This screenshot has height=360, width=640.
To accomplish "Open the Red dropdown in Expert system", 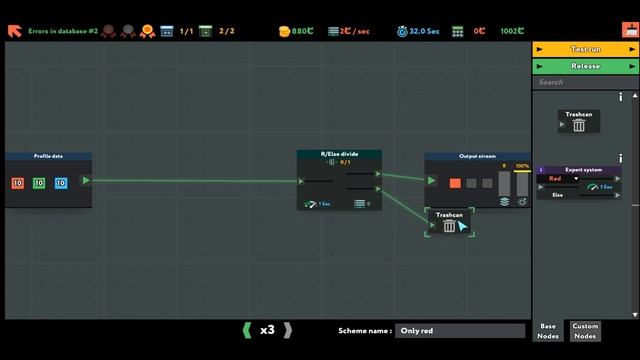I will tap(559, 179).
